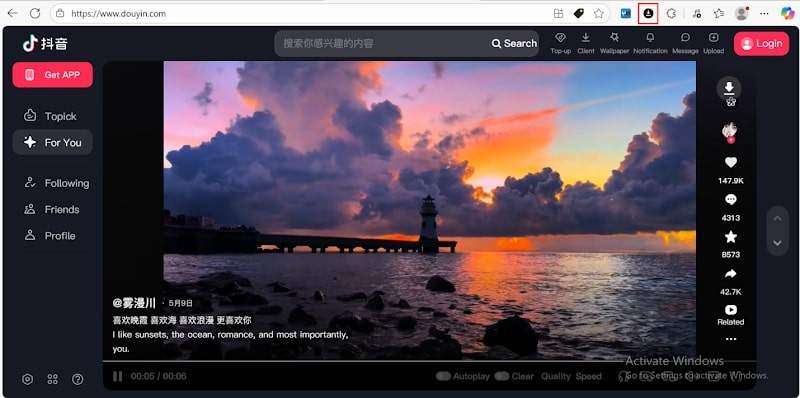Screen dimensions: 800x398
Task: Select Topick in the sidebar
Action: pyautogui.click(x=53, y=116)
